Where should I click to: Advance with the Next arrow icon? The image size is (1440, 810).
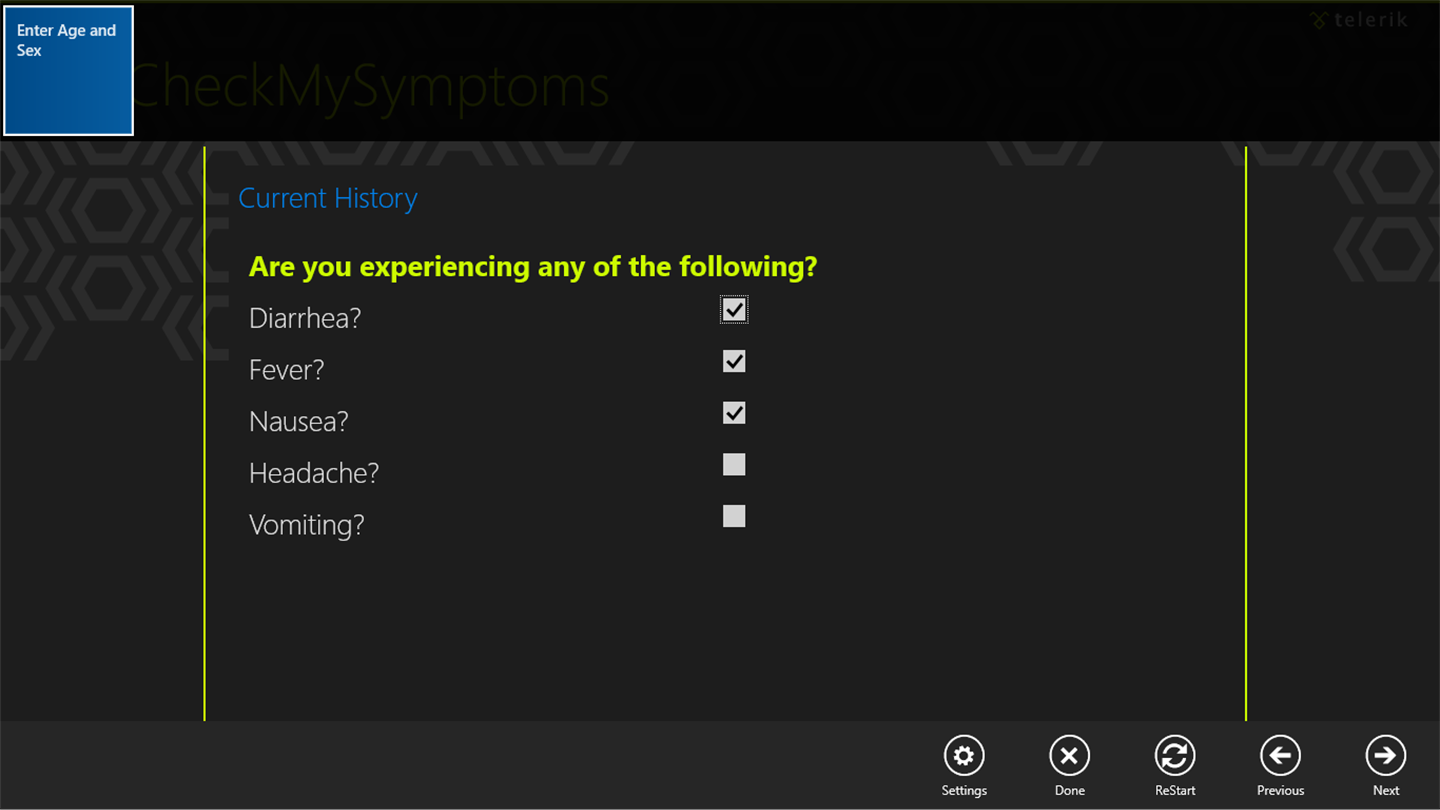pyautogui.click(x=1385, y=756)
